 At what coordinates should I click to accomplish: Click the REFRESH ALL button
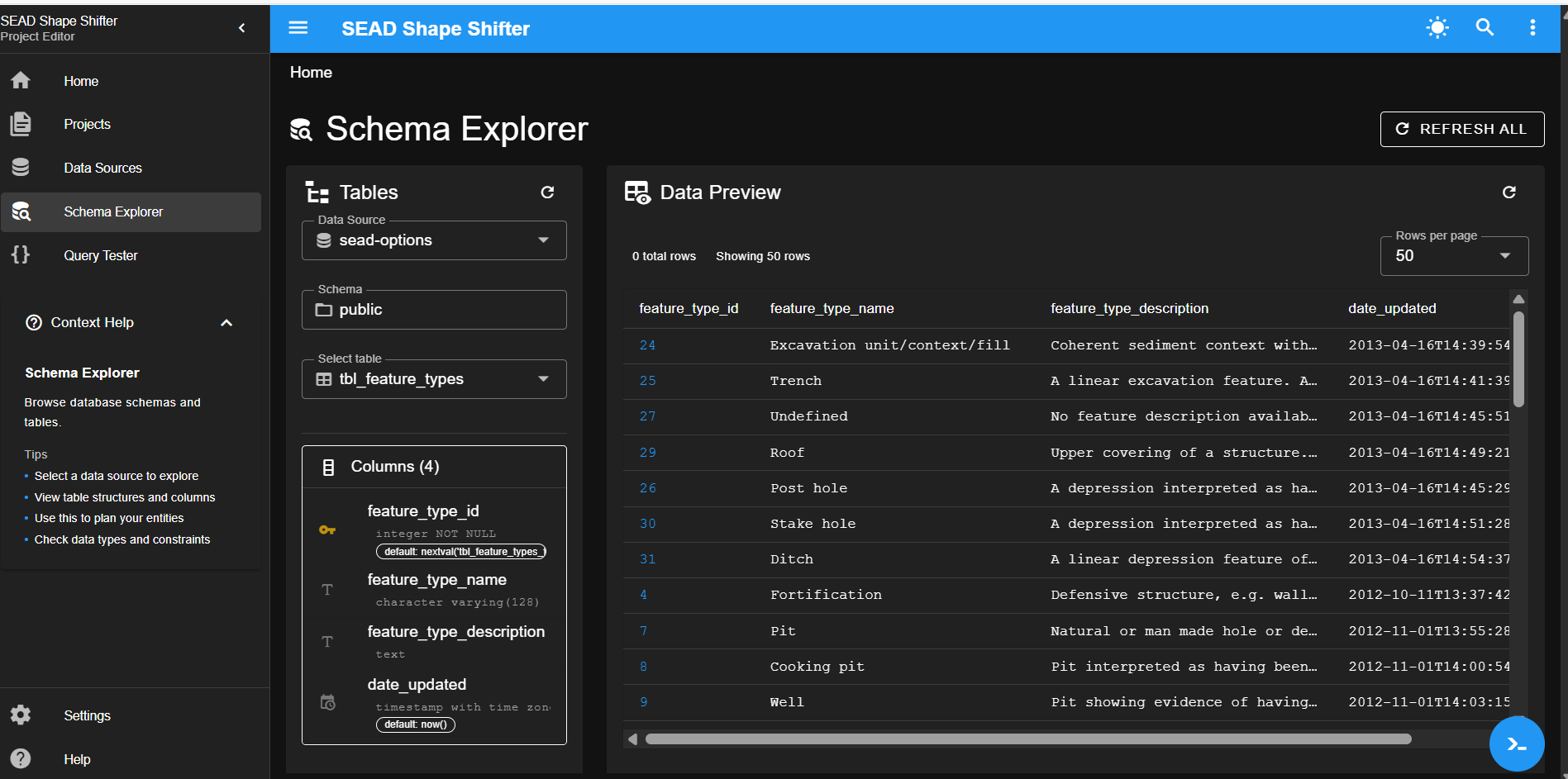1461,129
